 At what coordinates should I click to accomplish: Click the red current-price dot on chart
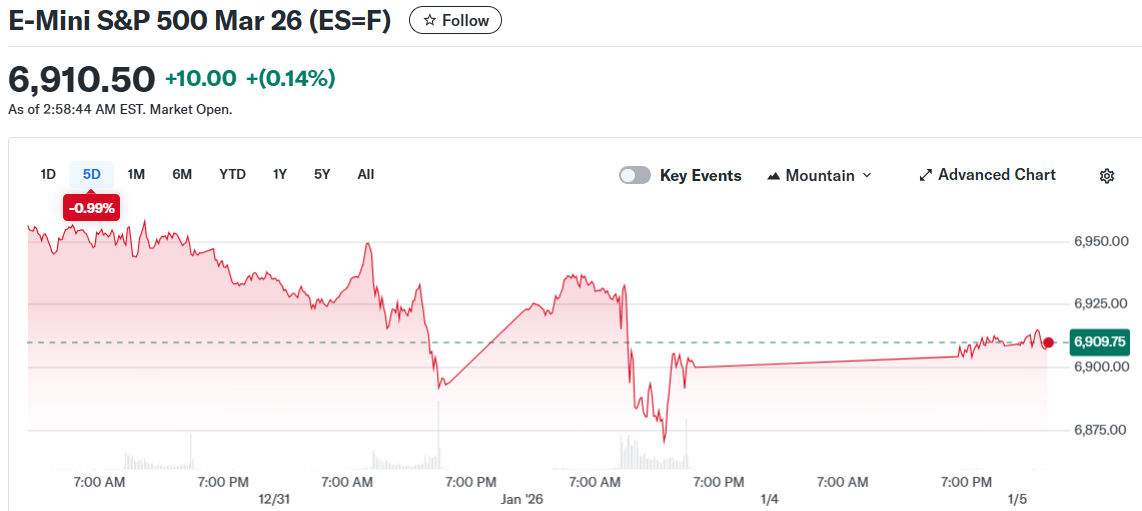point(1048,343)
